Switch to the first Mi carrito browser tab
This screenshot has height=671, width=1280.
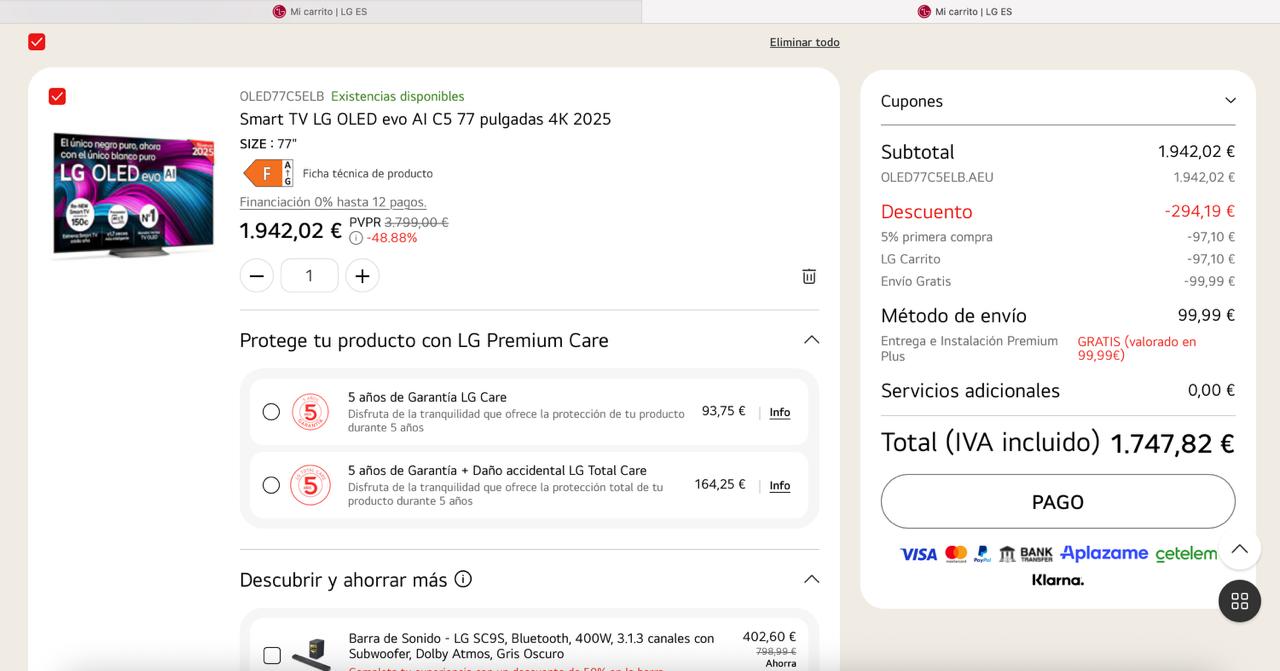point(320,12)
